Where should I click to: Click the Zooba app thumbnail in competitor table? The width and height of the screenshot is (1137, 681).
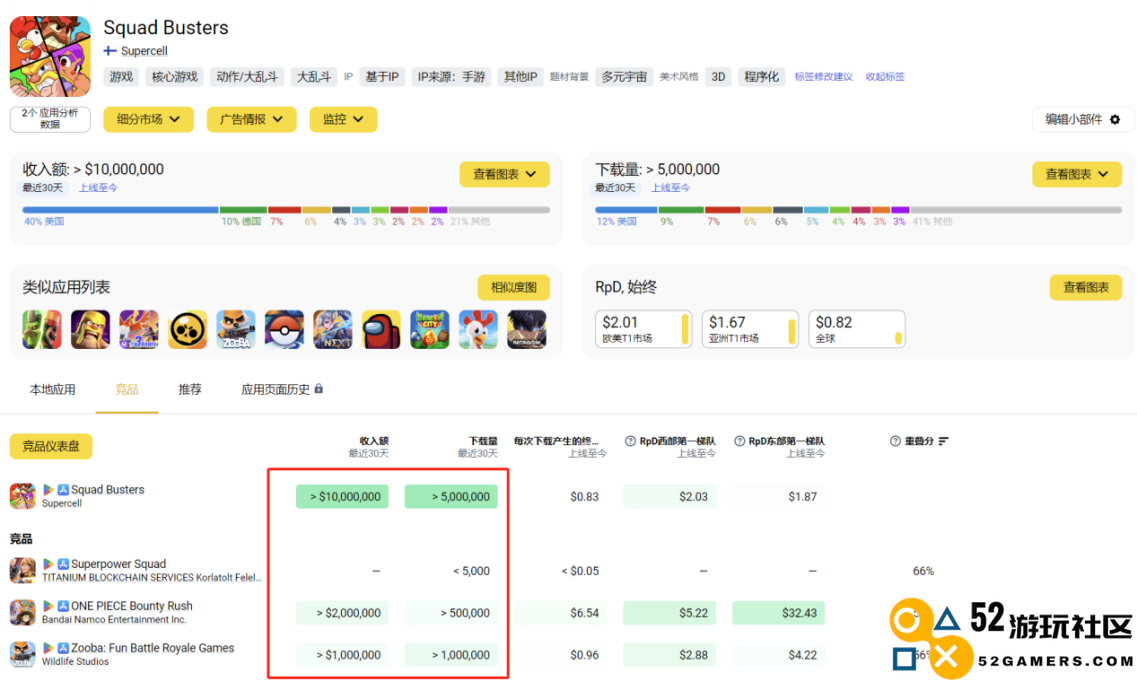coord(22,654)
